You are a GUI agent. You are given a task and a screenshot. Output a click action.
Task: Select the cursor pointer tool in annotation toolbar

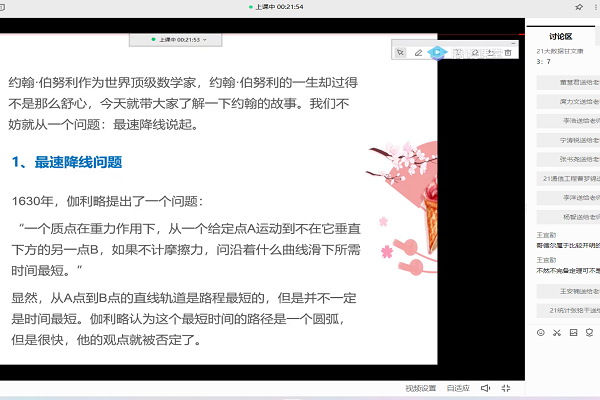[x=400, y=52]
